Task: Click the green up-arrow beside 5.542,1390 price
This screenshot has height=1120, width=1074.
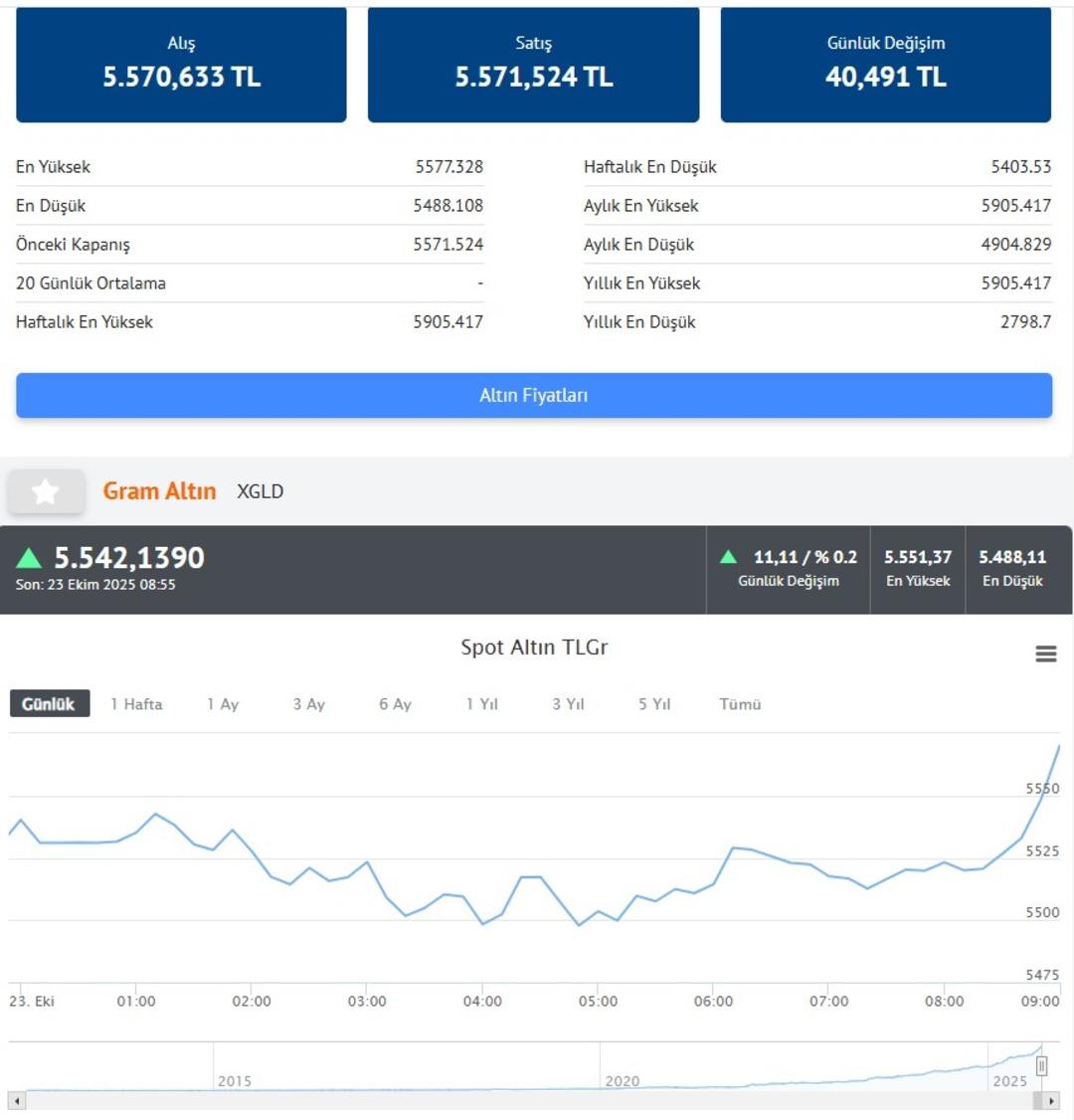Action: click(29, 558)
